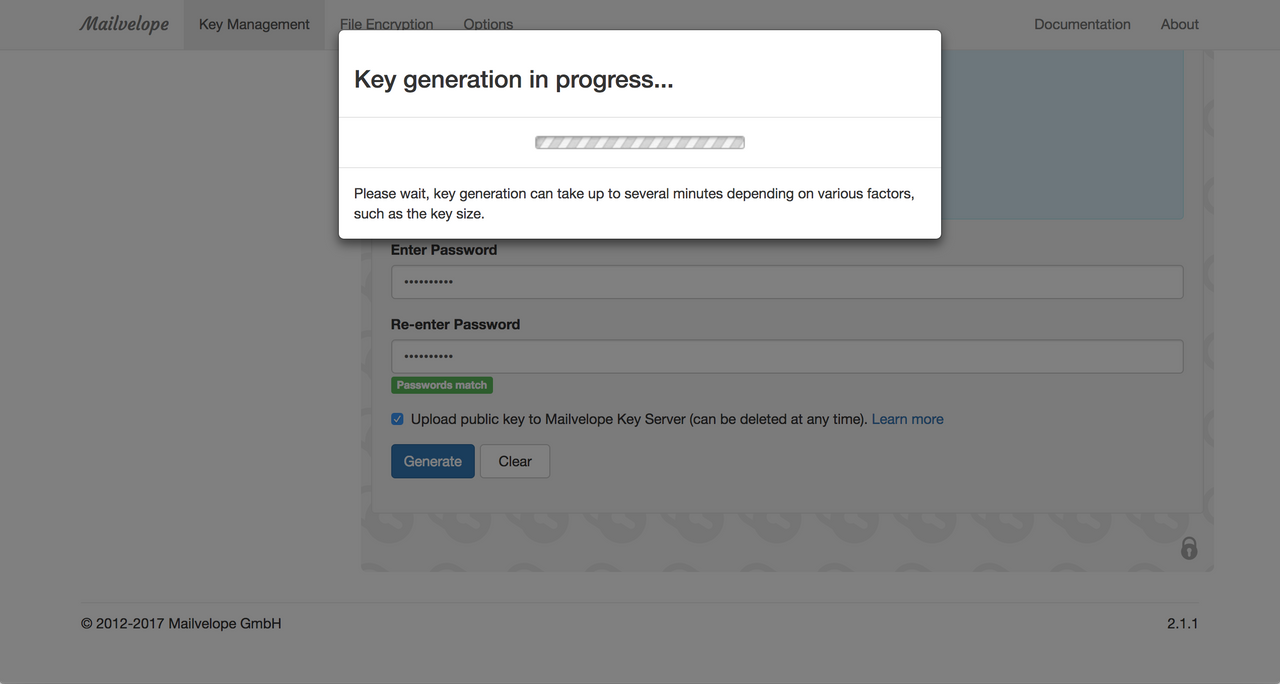Screen dimensions: 1280x684
Task: Click the Key generation in progress title
Action: point(512,79)
